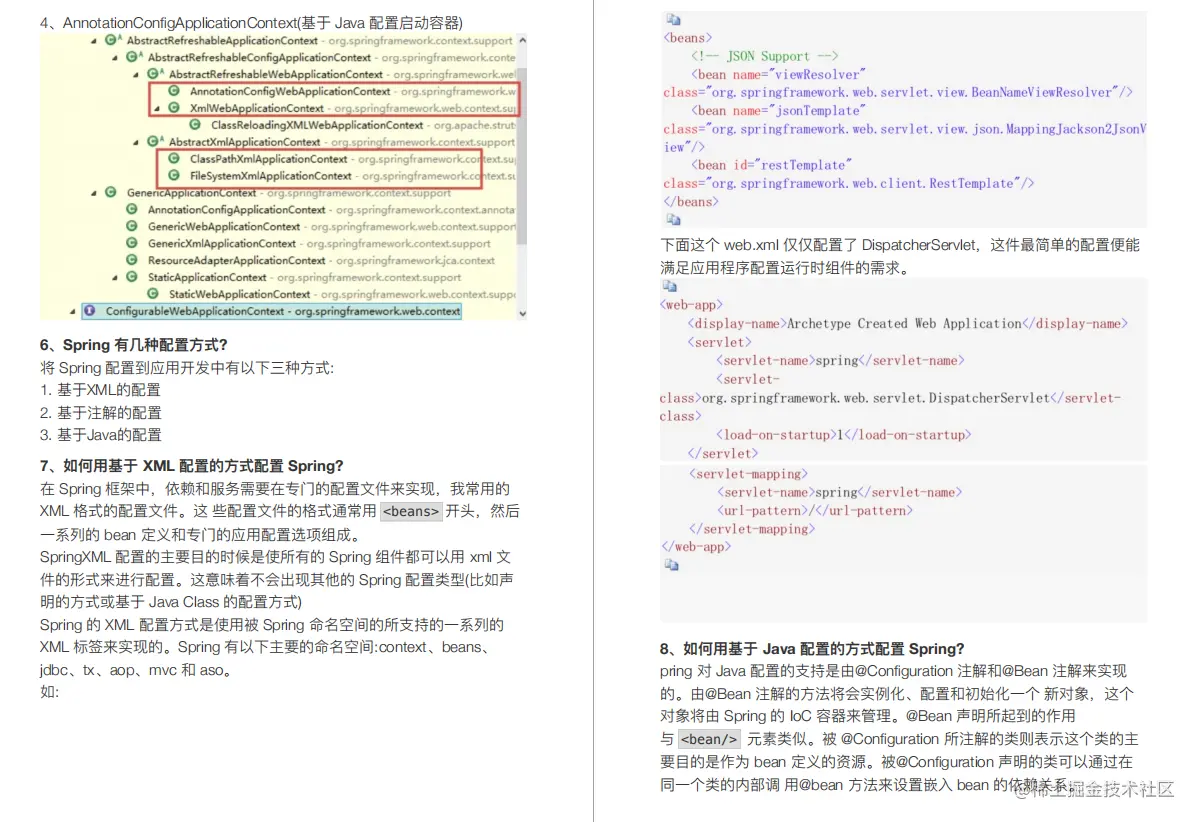Click the AnnotationConfigApplicationContext tree row class icon

point(132,209)
